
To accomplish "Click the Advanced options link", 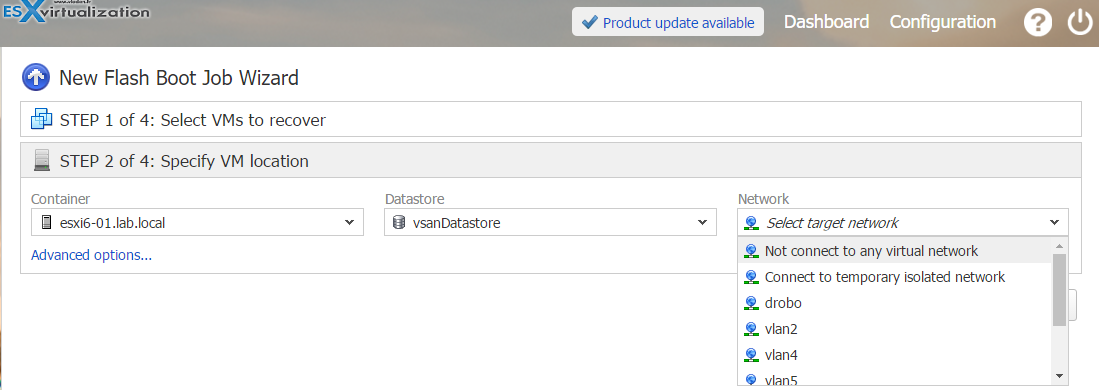I will pos(91,255).
